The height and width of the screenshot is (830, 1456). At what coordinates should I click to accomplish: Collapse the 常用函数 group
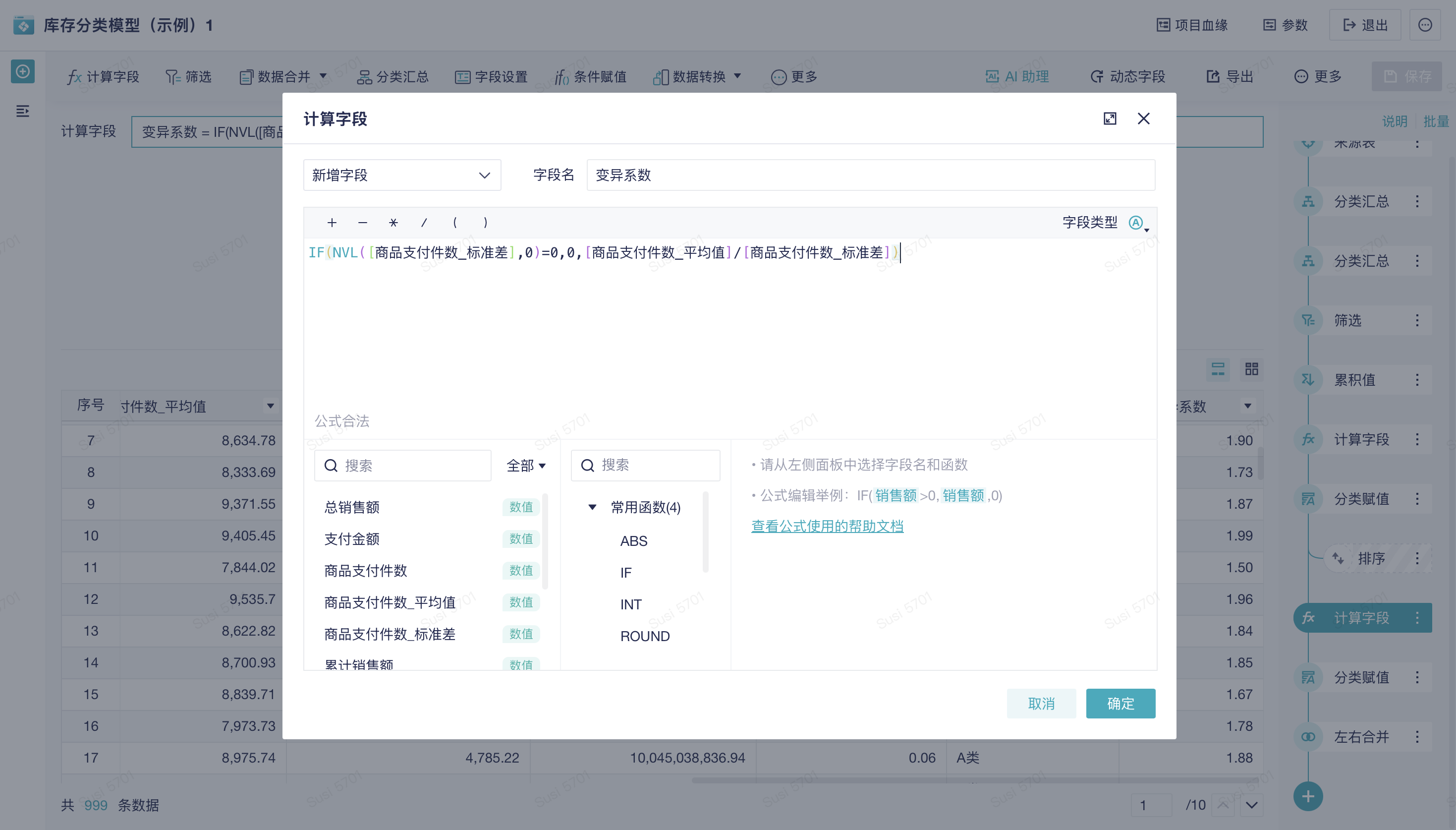coord(592,507)
